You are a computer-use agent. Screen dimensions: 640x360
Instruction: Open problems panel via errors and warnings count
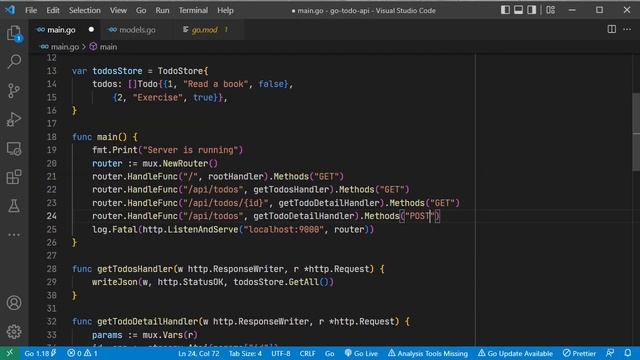tap(82, 353)
